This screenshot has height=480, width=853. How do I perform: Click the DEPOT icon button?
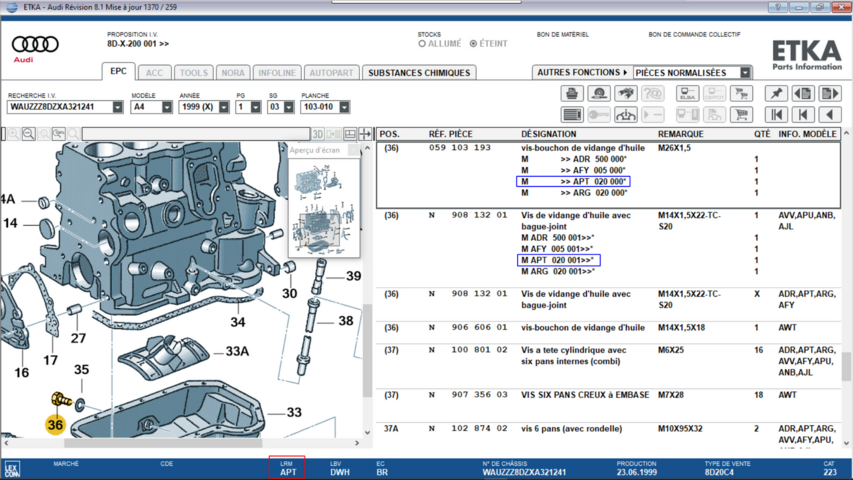click(714, 94)
